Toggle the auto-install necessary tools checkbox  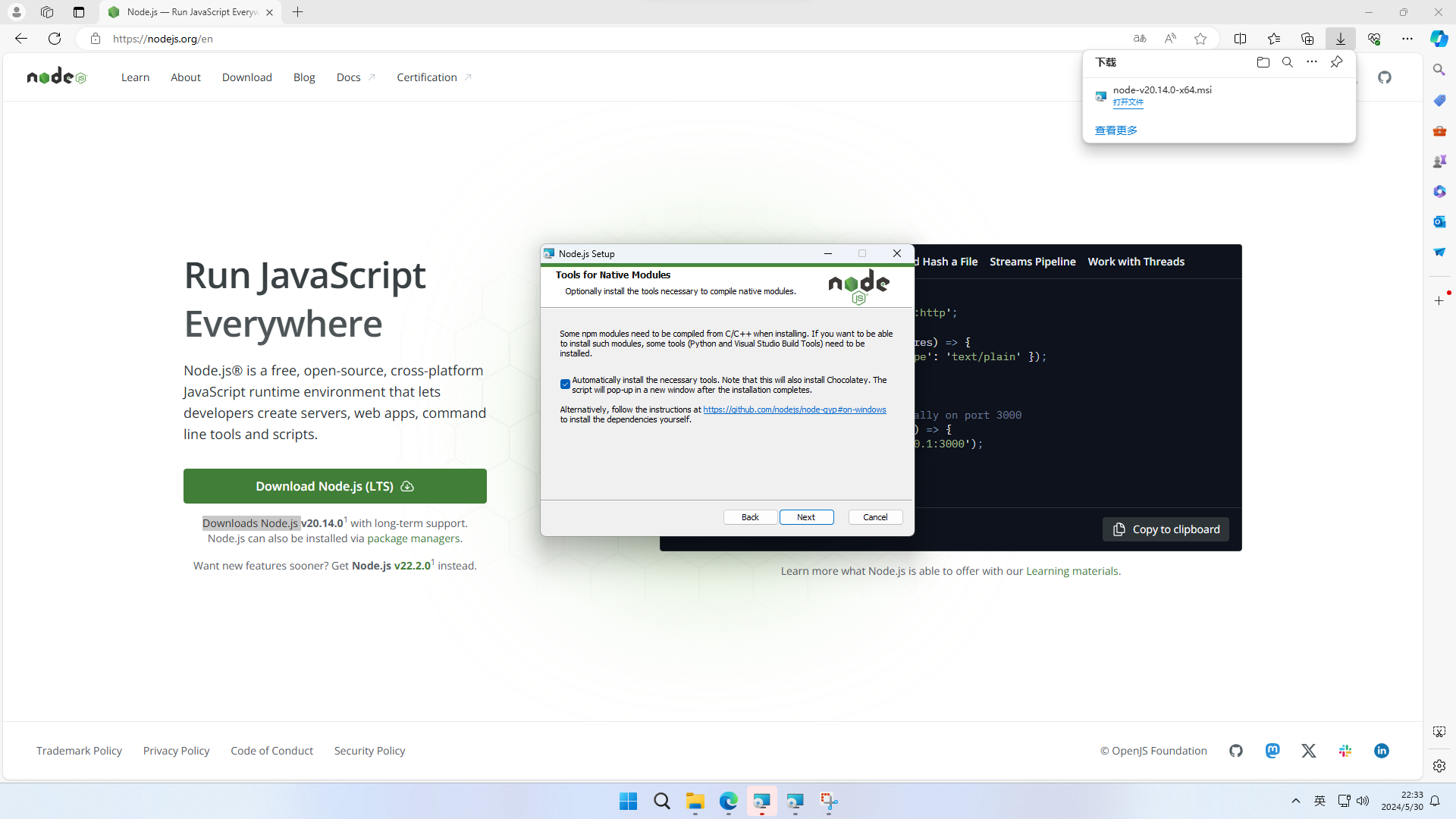(x=565, y=384)
